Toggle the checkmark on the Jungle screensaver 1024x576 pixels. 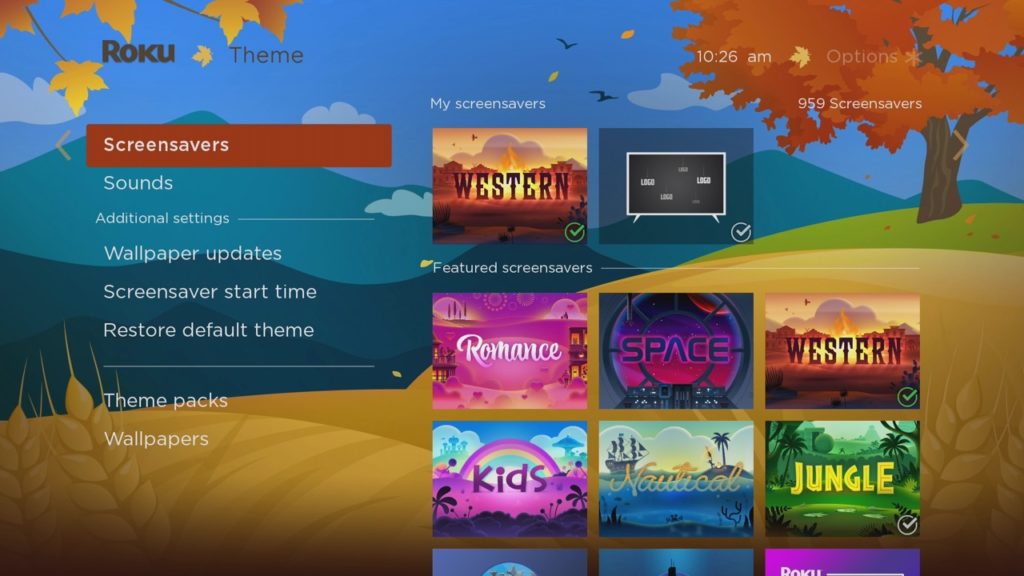(x=907, y=524)
